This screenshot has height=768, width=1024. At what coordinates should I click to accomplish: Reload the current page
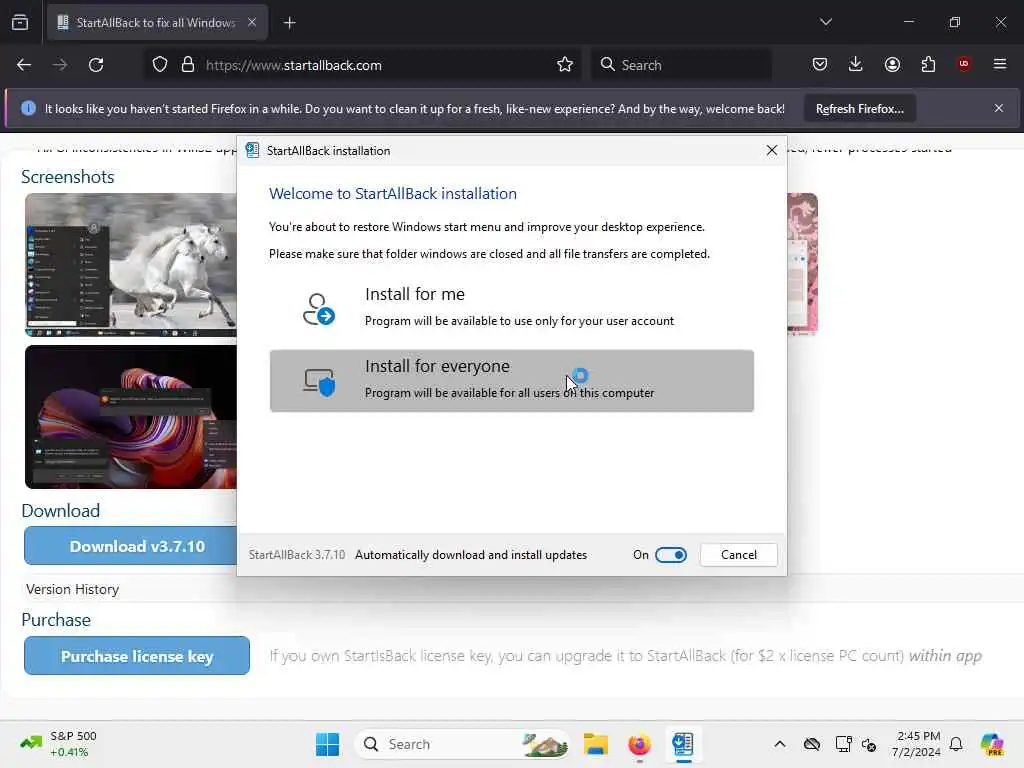tap(96, 65)
